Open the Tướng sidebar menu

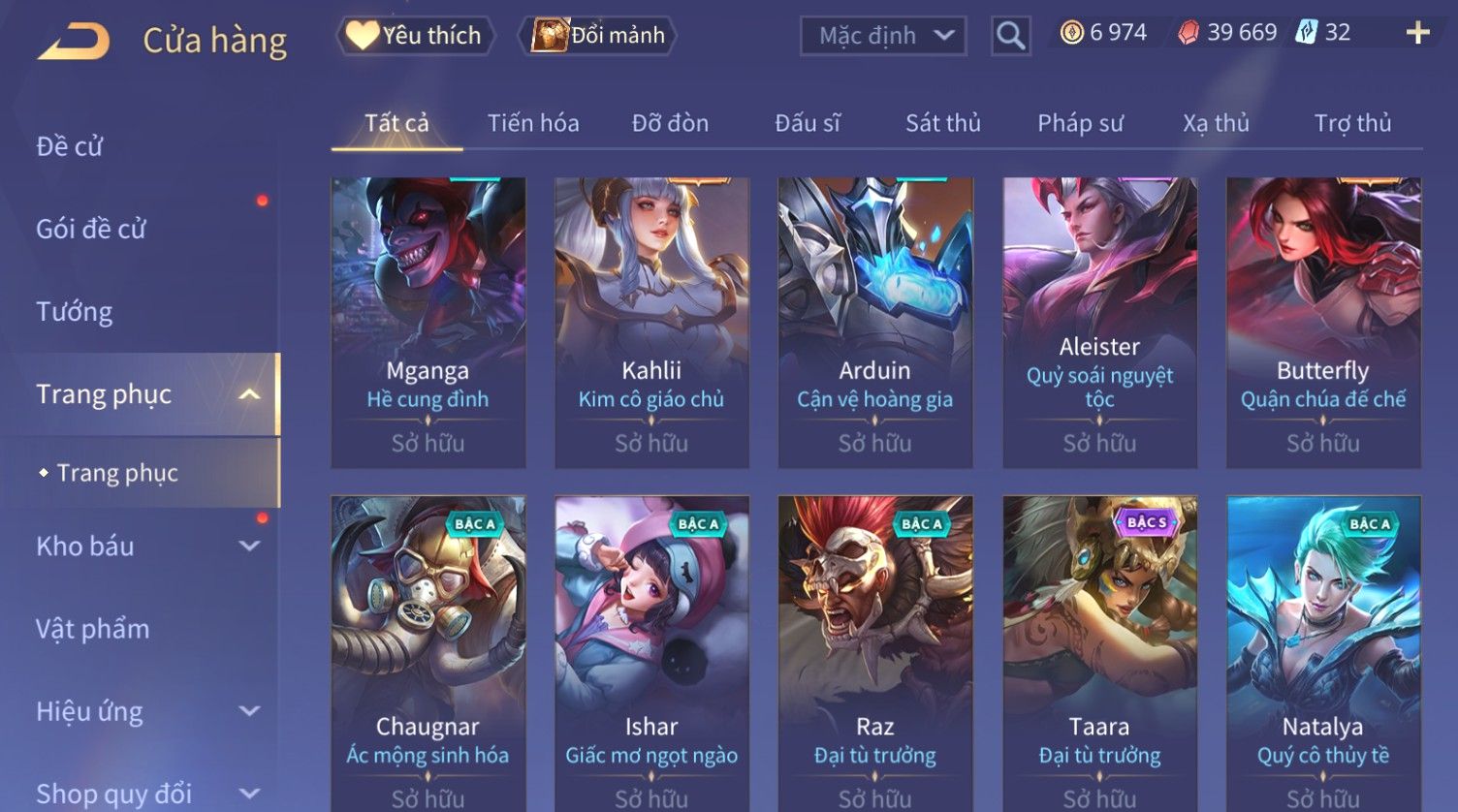point(75,312)
